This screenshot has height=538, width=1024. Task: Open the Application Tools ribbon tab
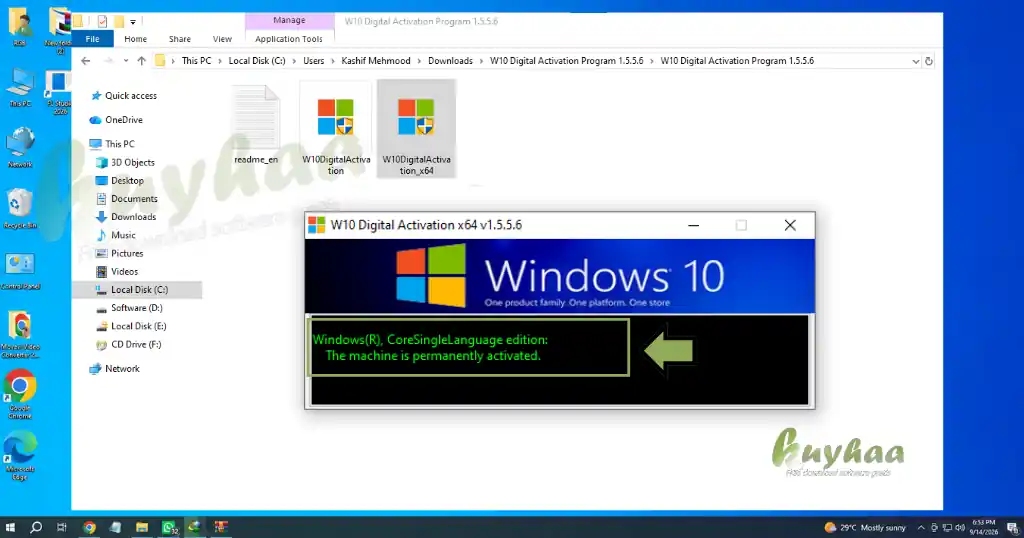pos(289,39)
